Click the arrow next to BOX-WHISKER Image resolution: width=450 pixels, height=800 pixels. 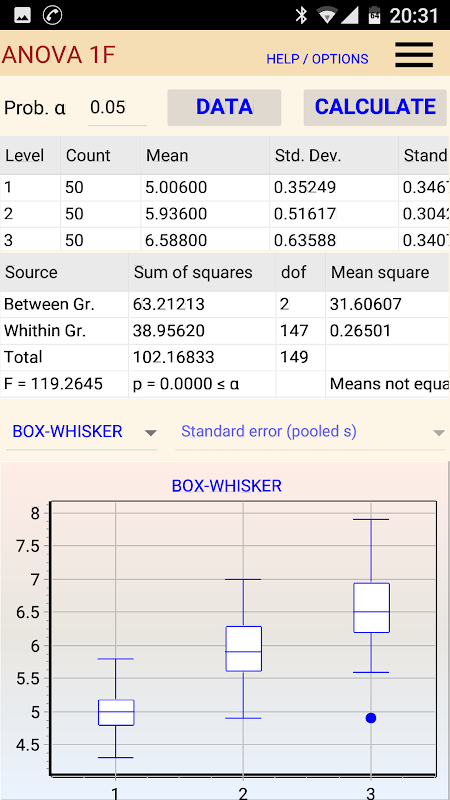(x=150, y=433)
